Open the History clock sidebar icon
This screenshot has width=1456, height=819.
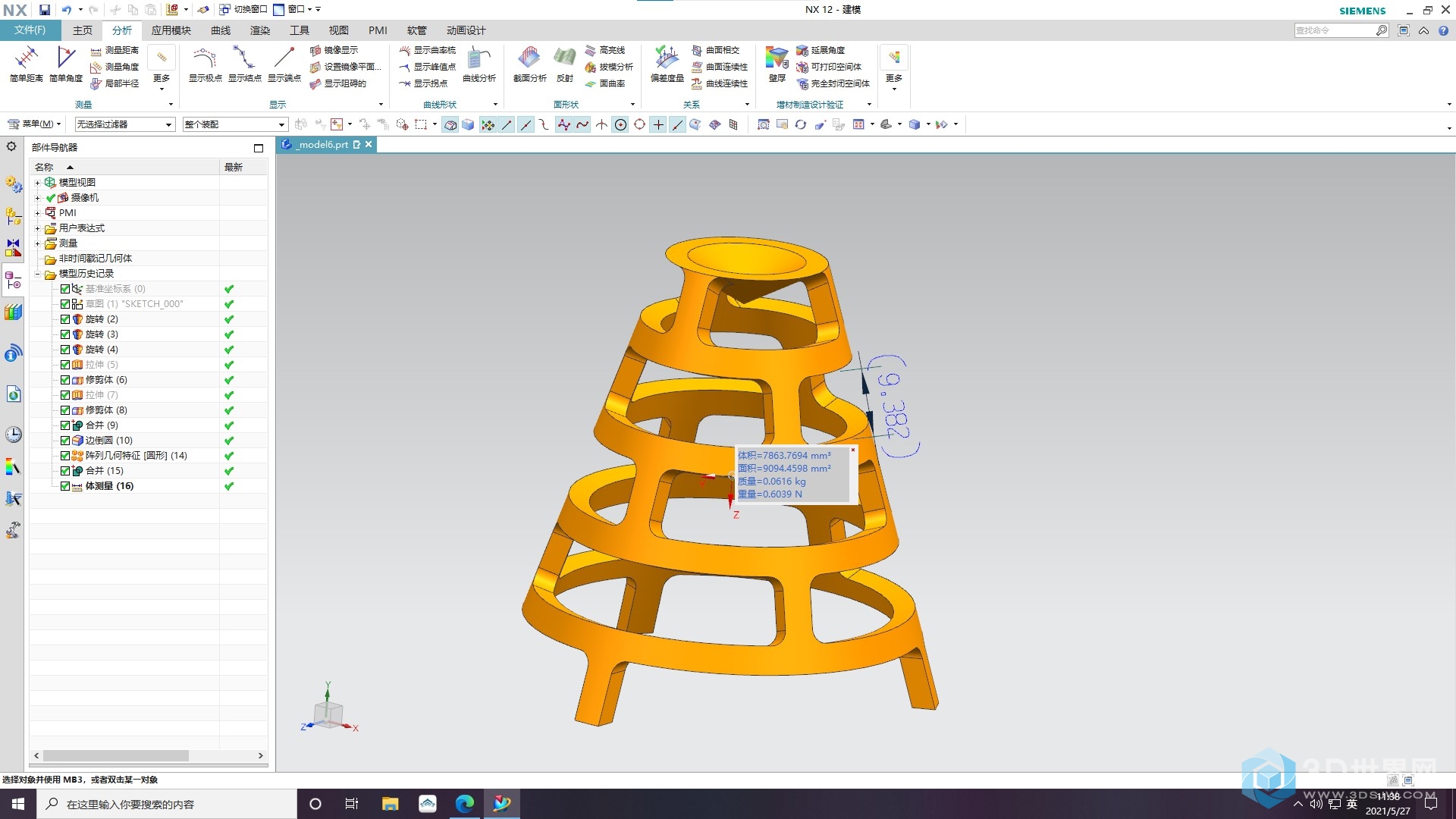pos(13,435)
